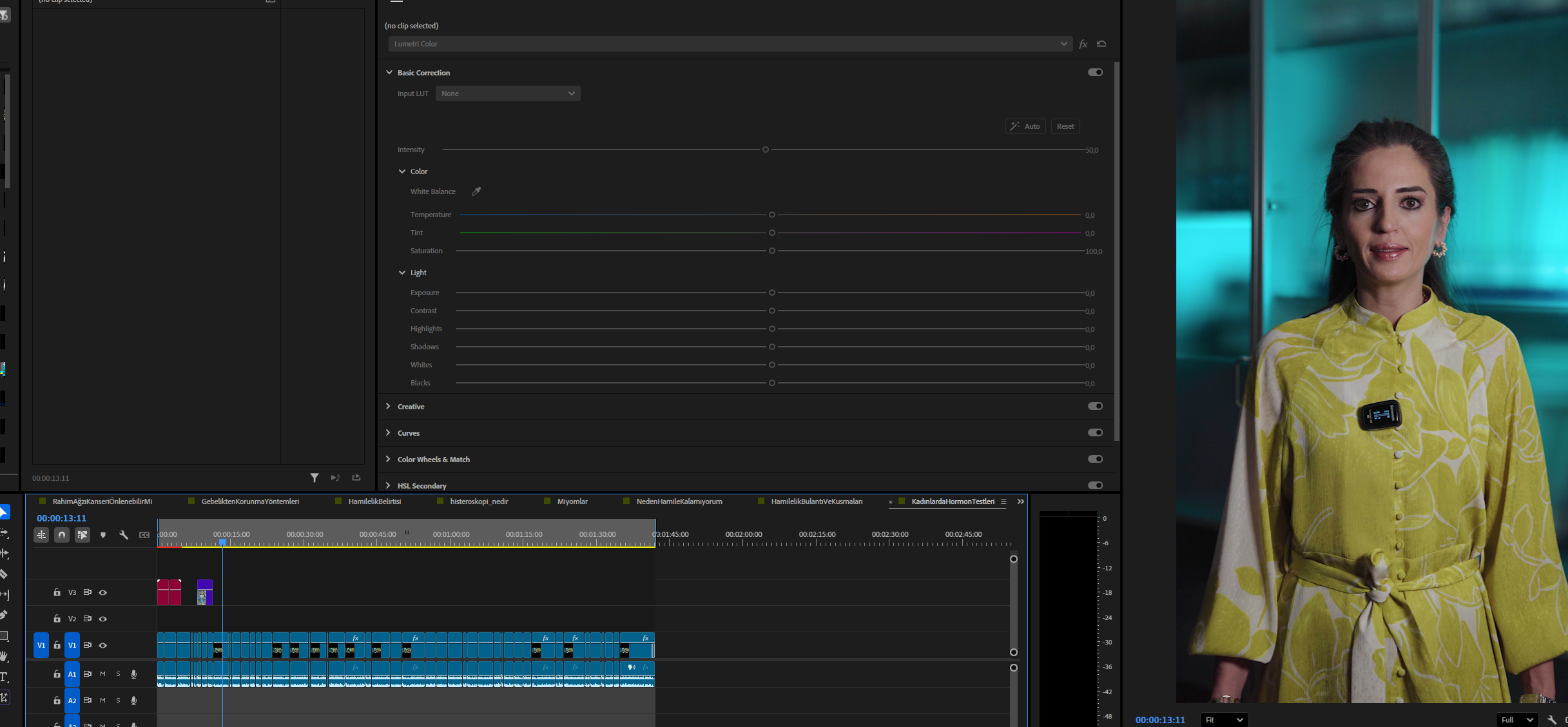Toggle insert and overwrite sequences as nests
The height and width of the screenshot is (727, 1568).
[x=41, y=535]
